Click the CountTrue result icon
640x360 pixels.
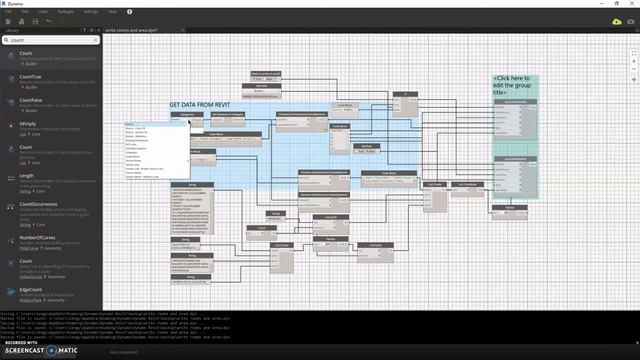[x=11, y=79]
